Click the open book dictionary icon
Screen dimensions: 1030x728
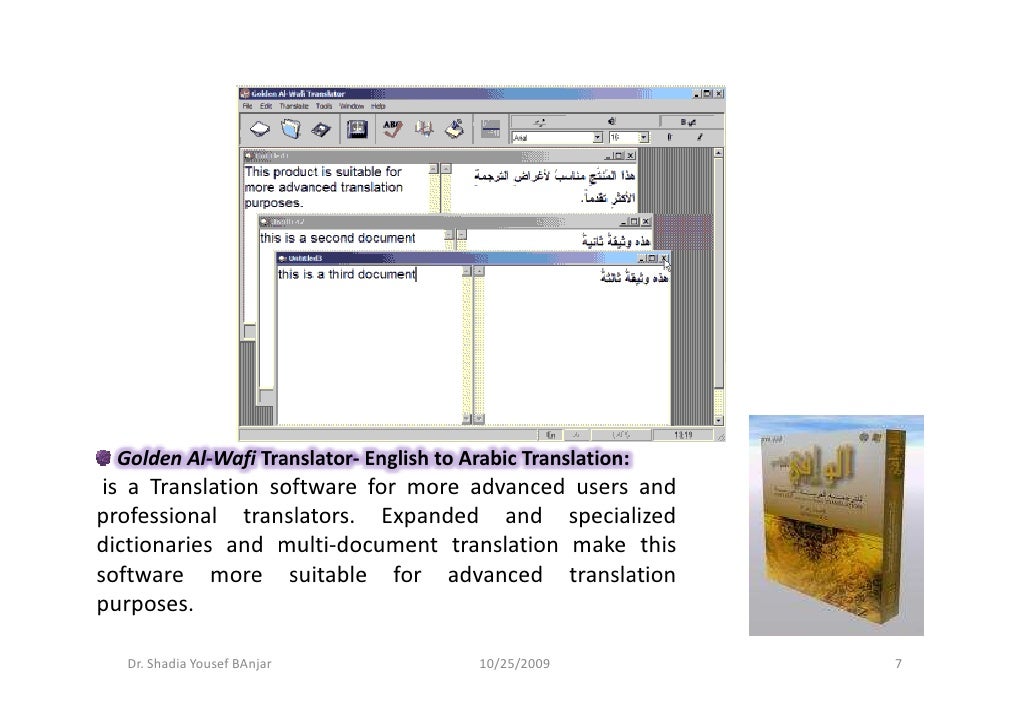(424, 128)
